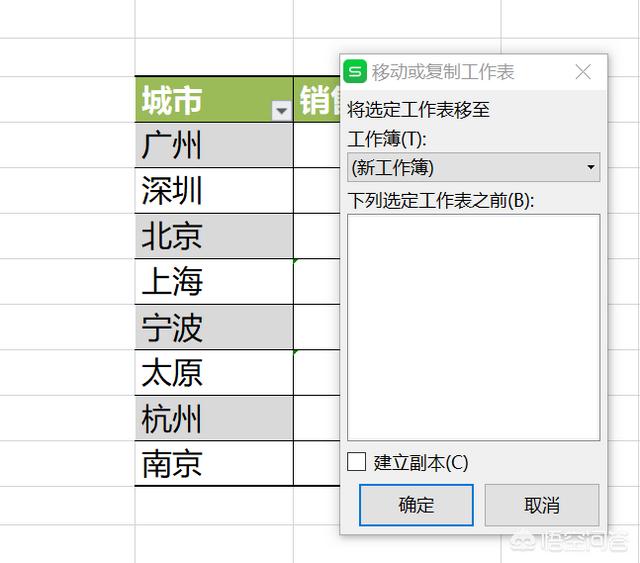Screen dimensions: 640x563
Task: Select the 南京 cell
Action: pos(214,464)
